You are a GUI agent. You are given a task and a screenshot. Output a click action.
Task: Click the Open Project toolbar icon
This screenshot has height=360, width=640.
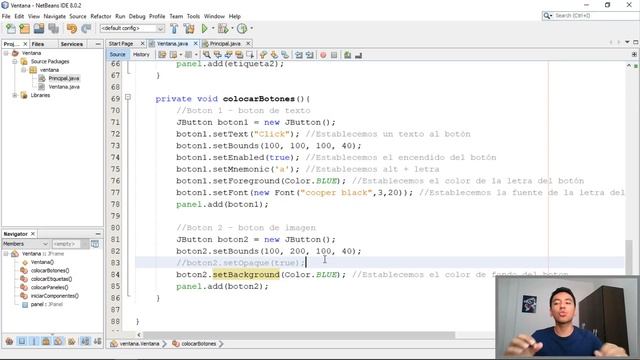point(39,29)
